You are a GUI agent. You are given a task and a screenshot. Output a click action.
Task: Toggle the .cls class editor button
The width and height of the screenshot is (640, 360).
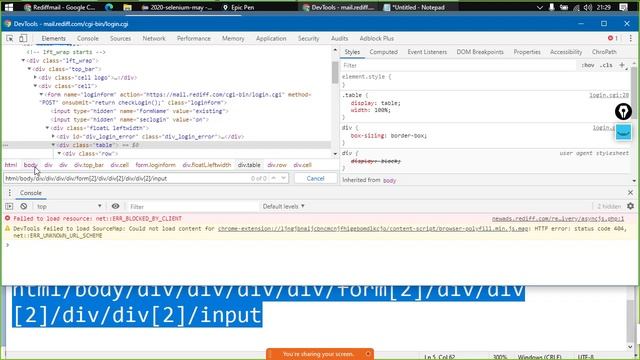606,65
